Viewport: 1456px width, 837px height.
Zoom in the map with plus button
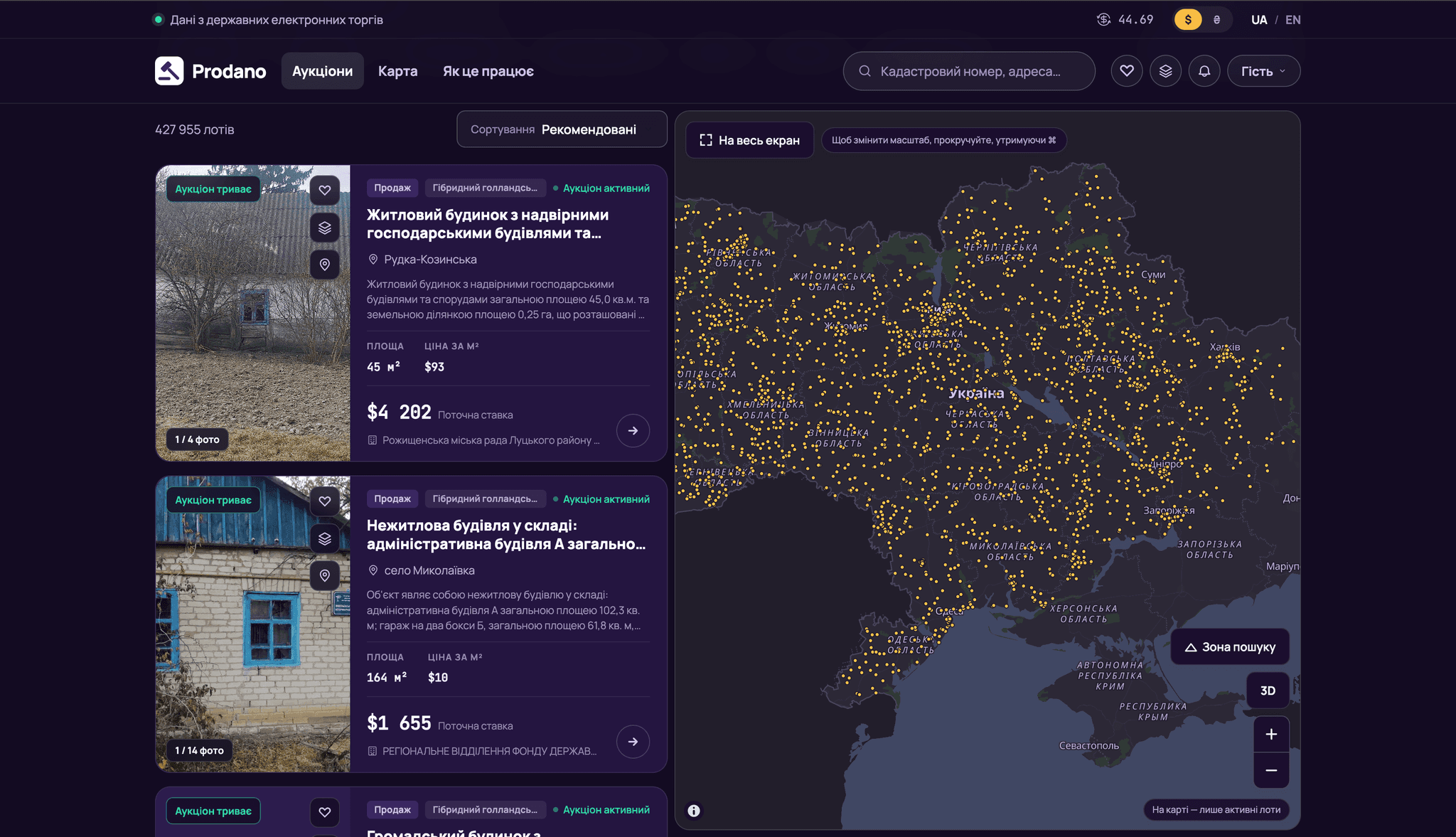[1271, 735]
